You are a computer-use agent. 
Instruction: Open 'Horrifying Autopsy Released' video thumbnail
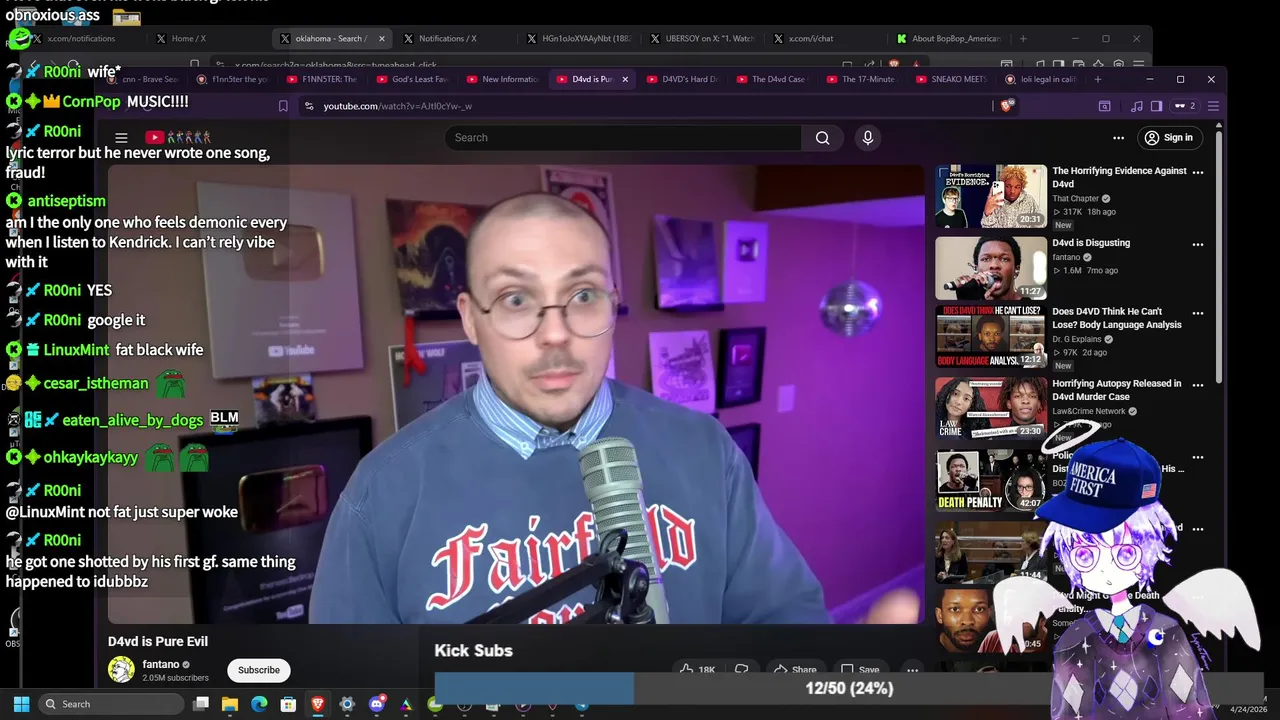coord(991,408)
